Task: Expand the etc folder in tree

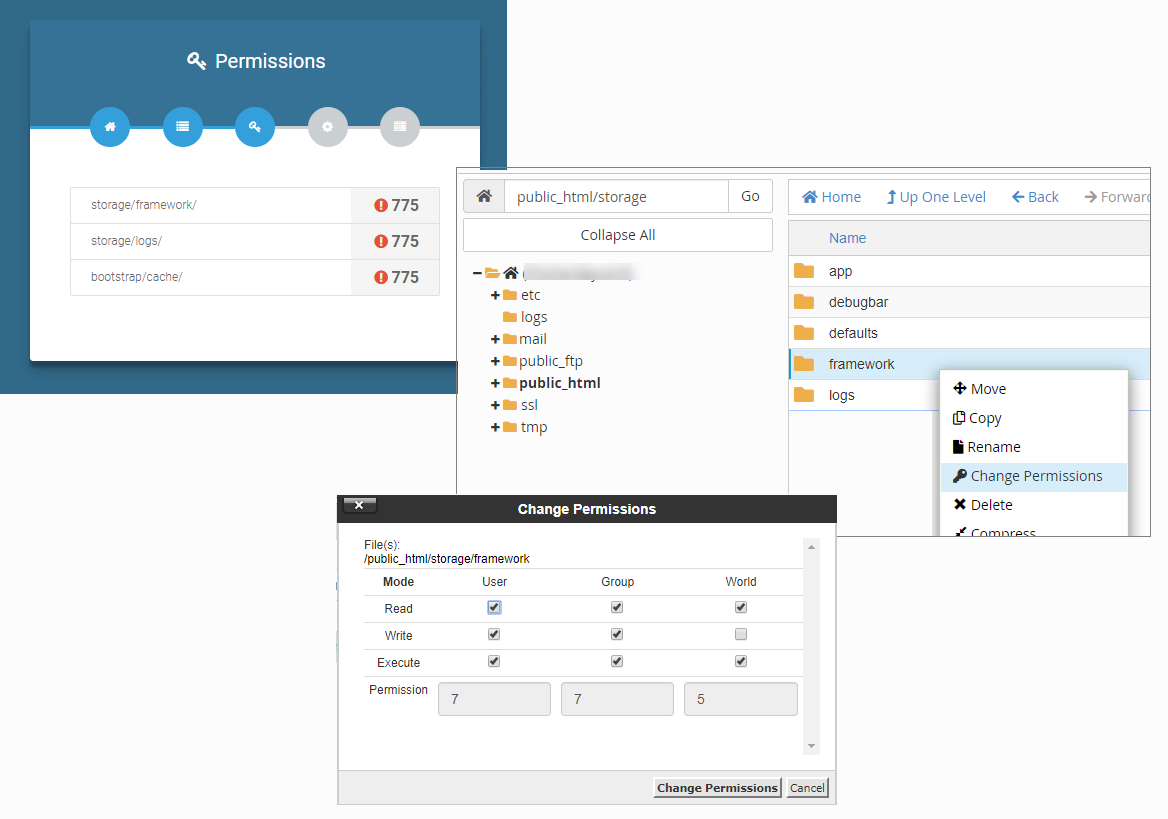Action: 495,295
